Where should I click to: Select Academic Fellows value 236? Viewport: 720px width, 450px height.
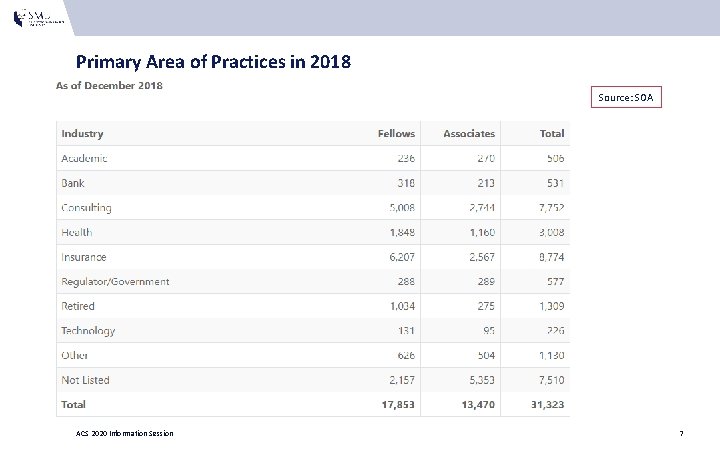(x=406, y=158)
